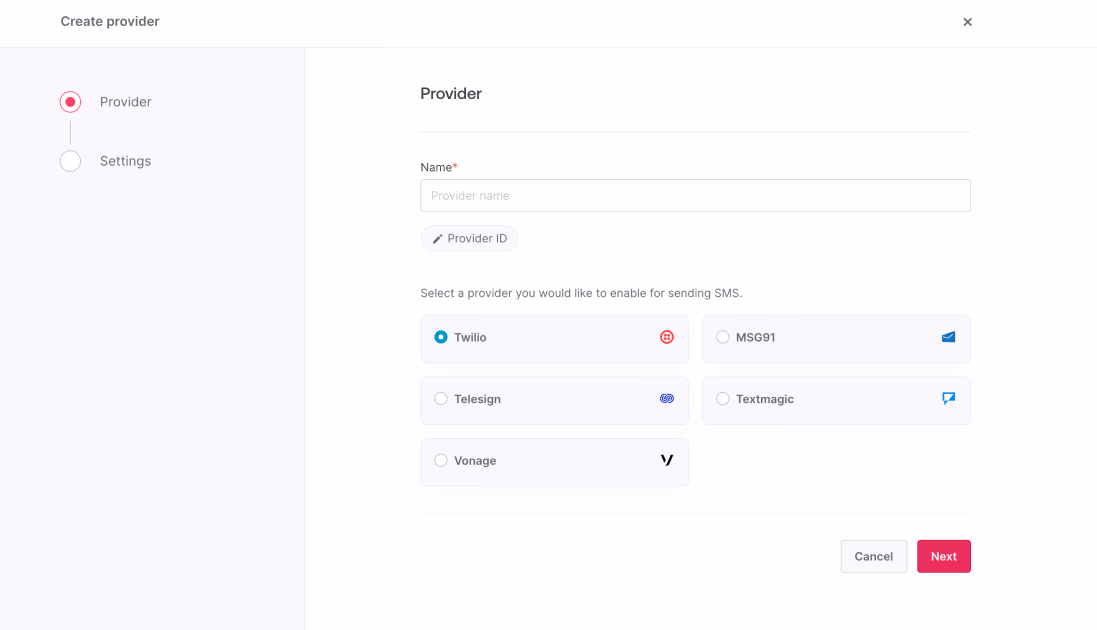Click the Twilio provider label

click(x=470, y=337)
